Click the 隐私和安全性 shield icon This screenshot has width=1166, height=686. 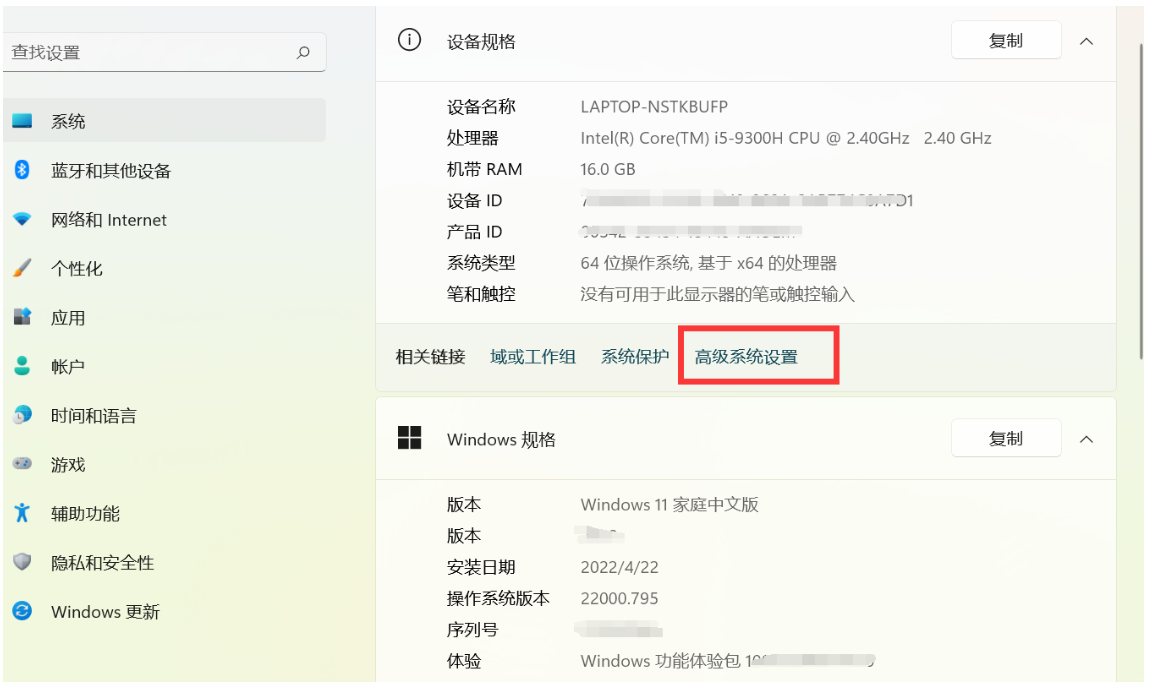(x=22, y=562)
